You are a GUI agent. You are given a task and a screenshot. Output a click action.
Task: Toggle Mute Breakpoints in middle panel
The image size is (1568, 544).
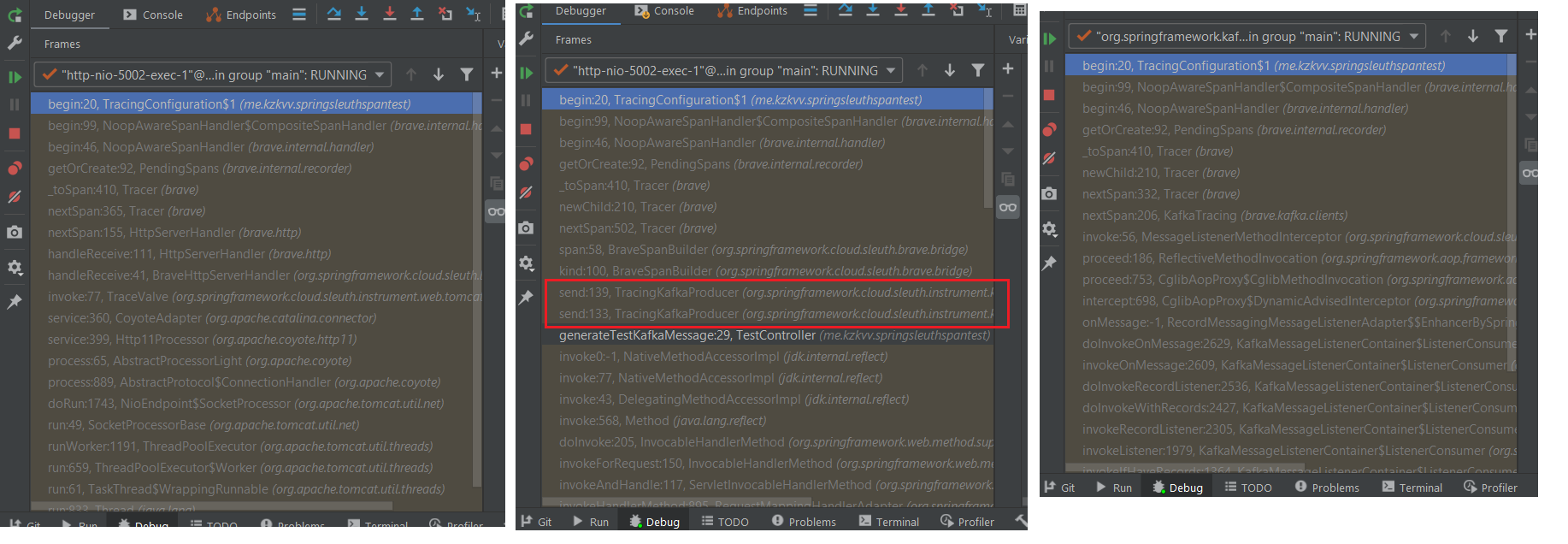526,192
